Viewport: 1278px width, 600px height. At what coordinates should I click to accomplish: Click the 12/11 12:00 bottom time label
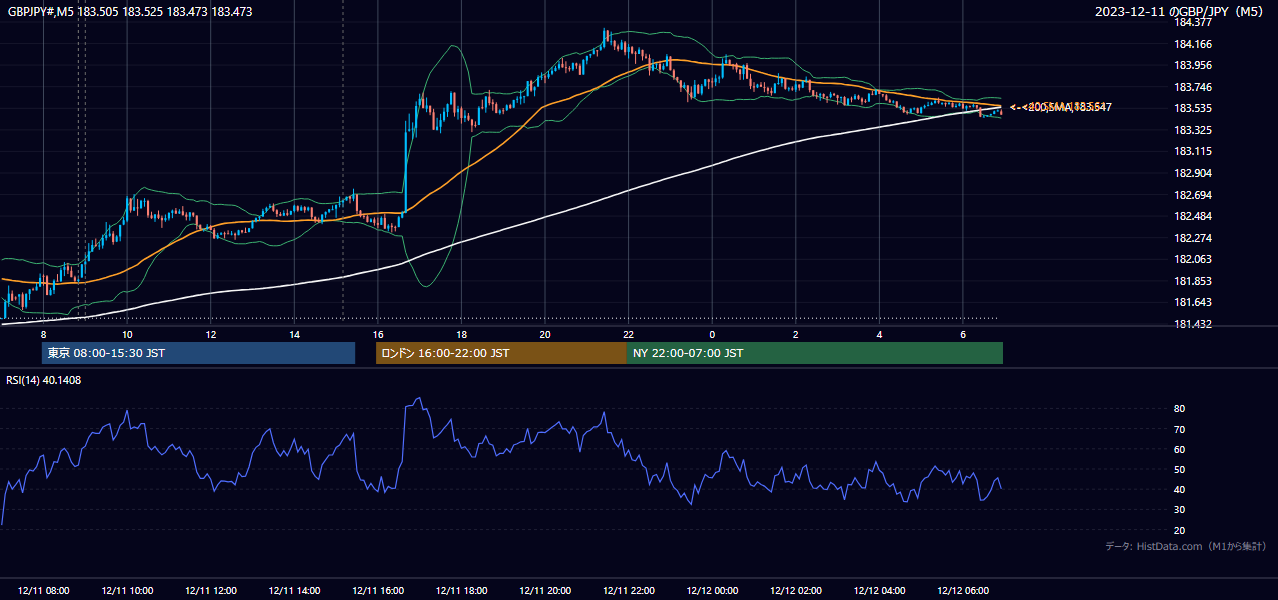pos(211,591)
